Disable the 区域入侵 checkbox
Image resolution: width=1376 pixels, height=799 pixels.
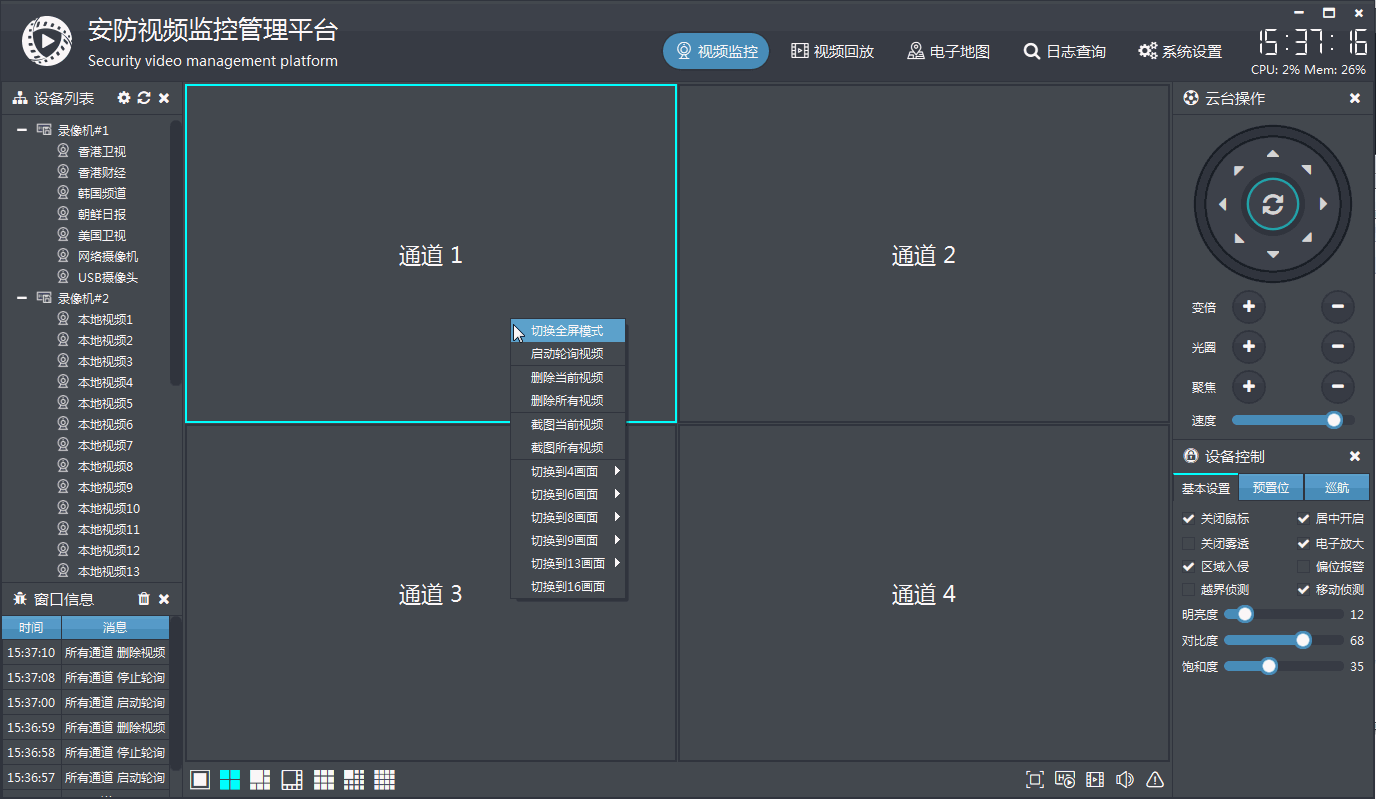click(x=1188, y=566)
